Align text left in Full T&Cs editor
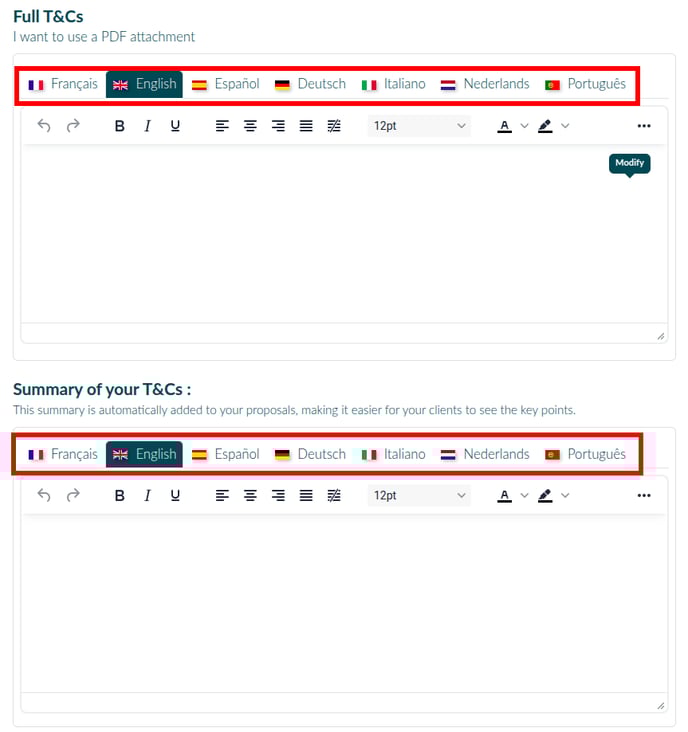The width and height of the screenshot is (688, 732). tap(222, 126)
